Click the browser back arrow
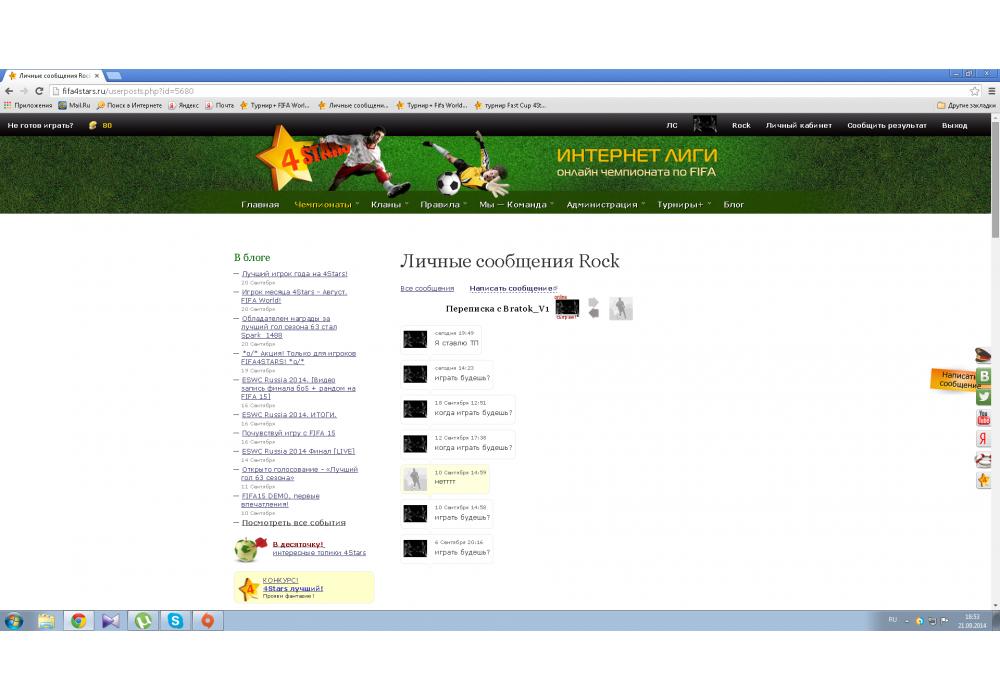This screenshot has height=700, width=1000. tap(9, 91)
